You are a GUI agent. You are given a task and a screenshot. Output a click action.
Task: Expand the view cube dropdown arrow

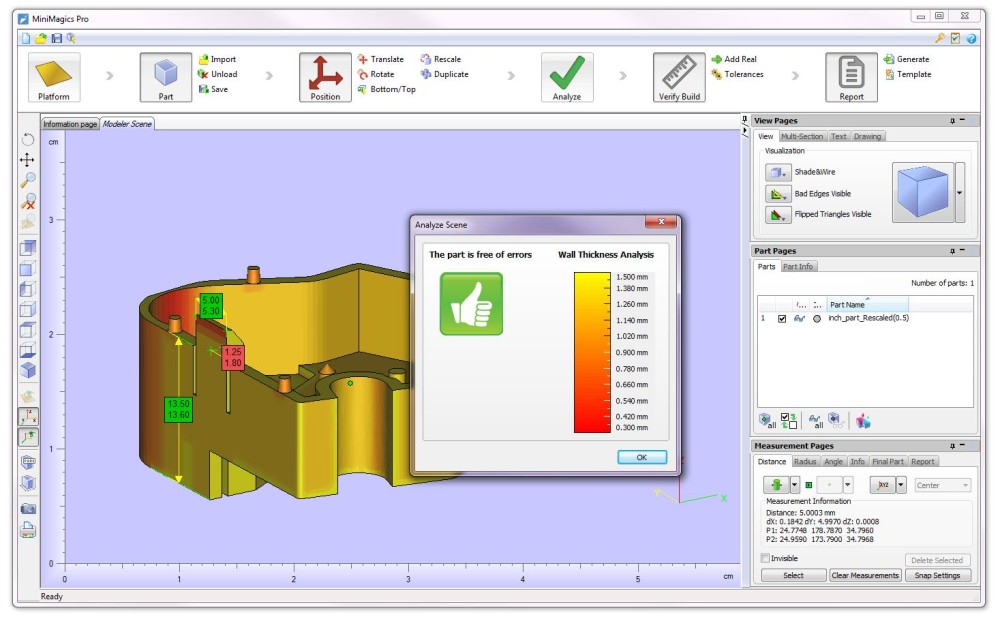(x=959, y=193)
